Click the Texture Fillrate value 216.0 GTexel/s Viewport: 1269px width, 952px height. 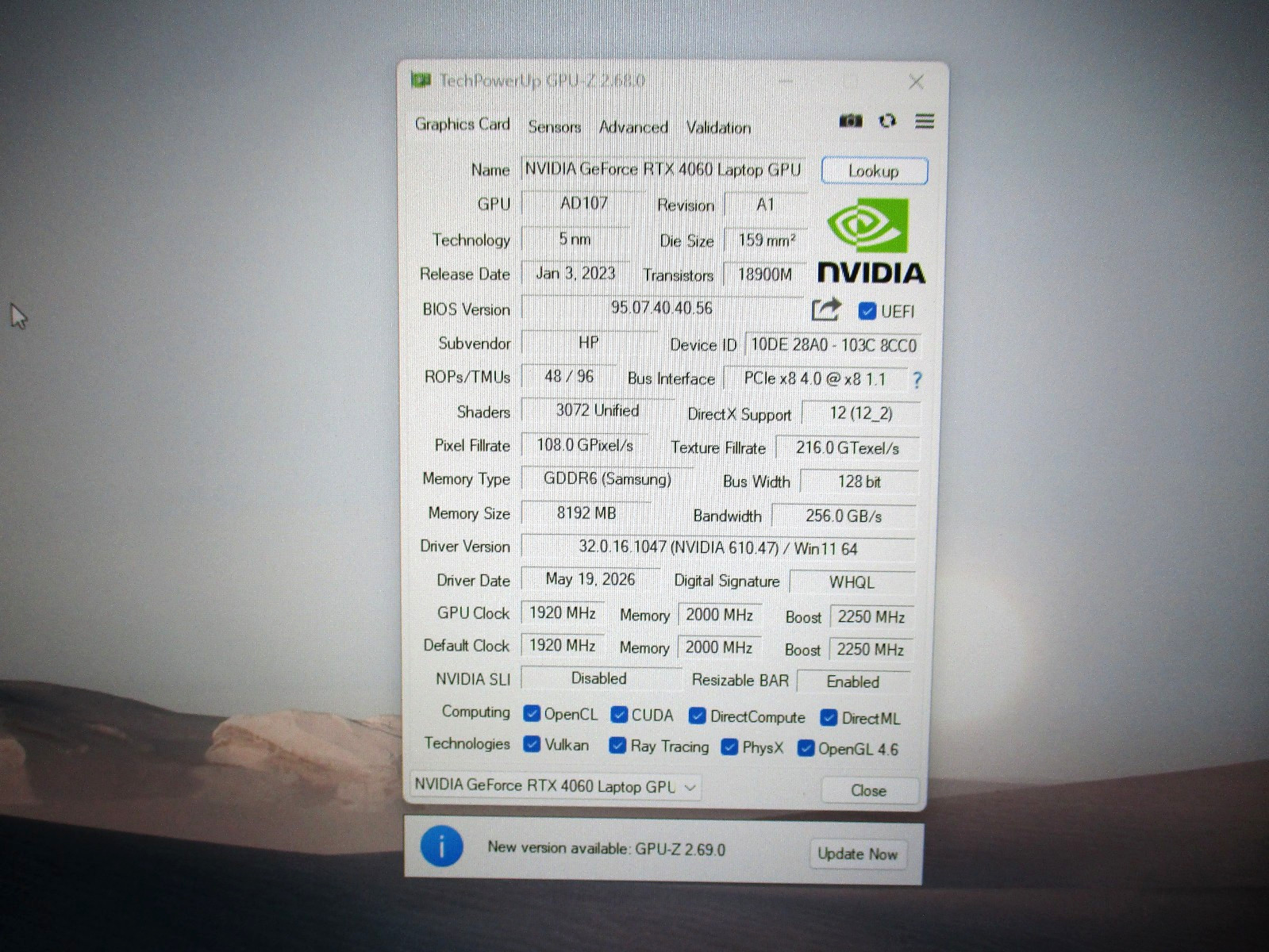[x=848, y=448]
